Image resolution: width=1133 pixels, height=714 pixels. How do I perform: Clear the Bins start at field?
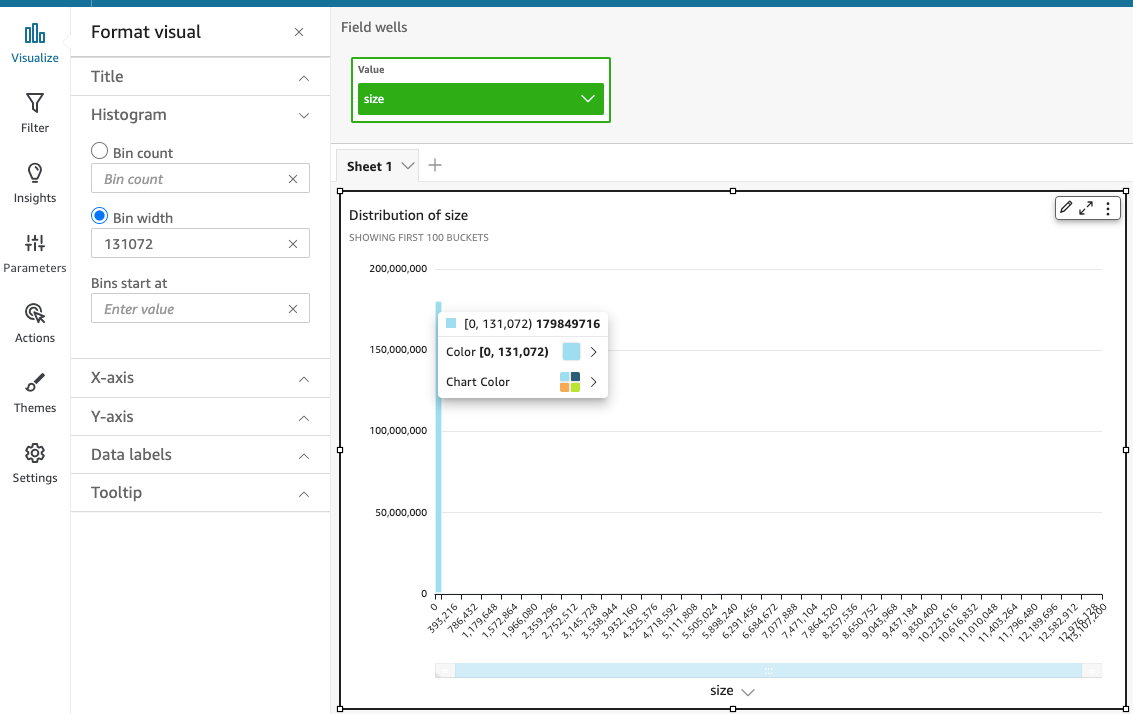(293, 309)
